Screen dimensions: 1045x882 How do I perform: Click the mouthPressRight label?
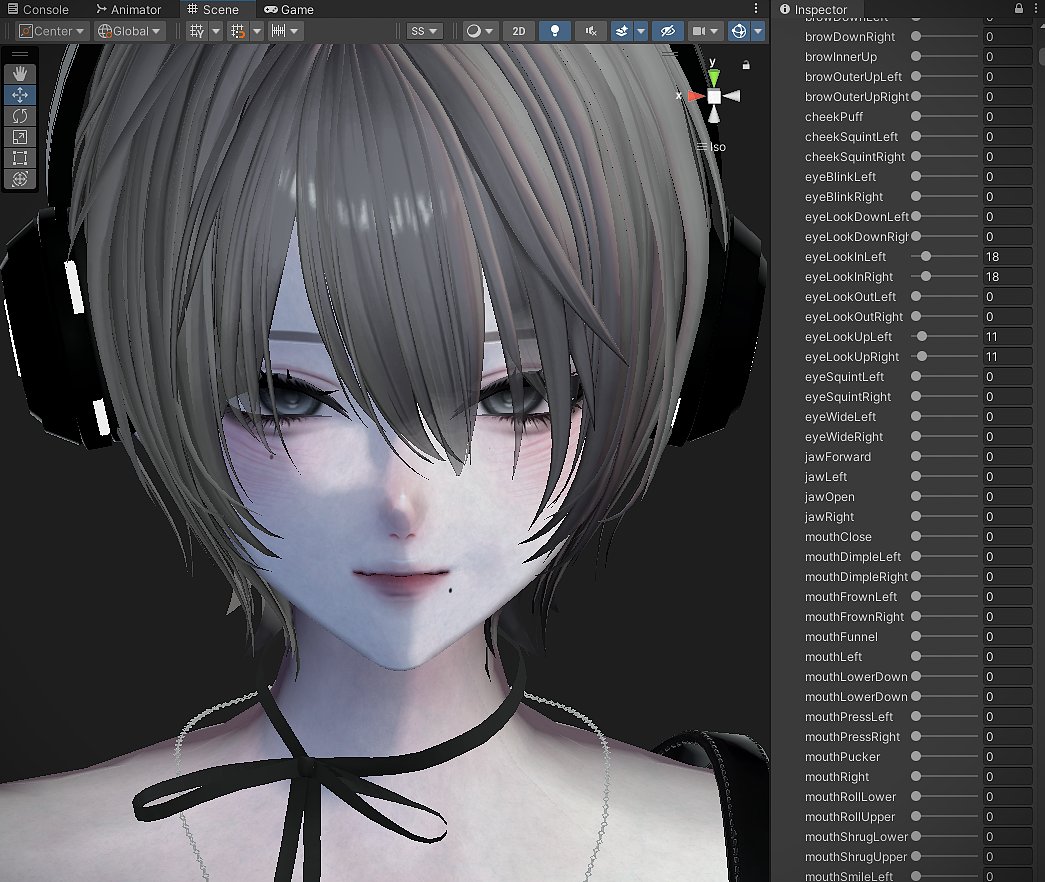pyautogui.click(x=852, y=737)
